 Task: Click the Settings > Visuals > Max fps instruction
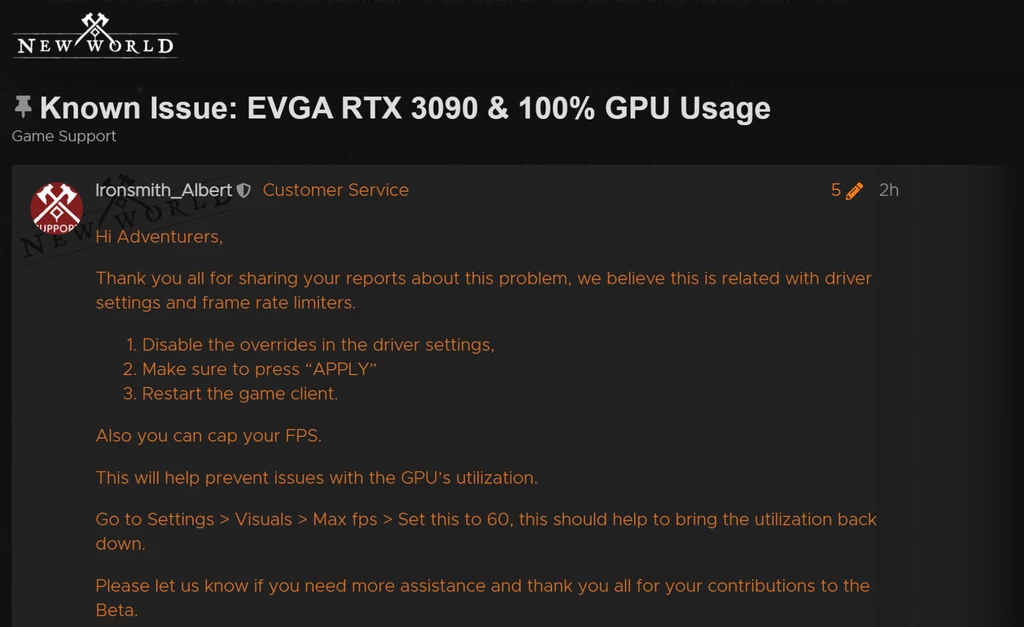(x=486, y=531)
